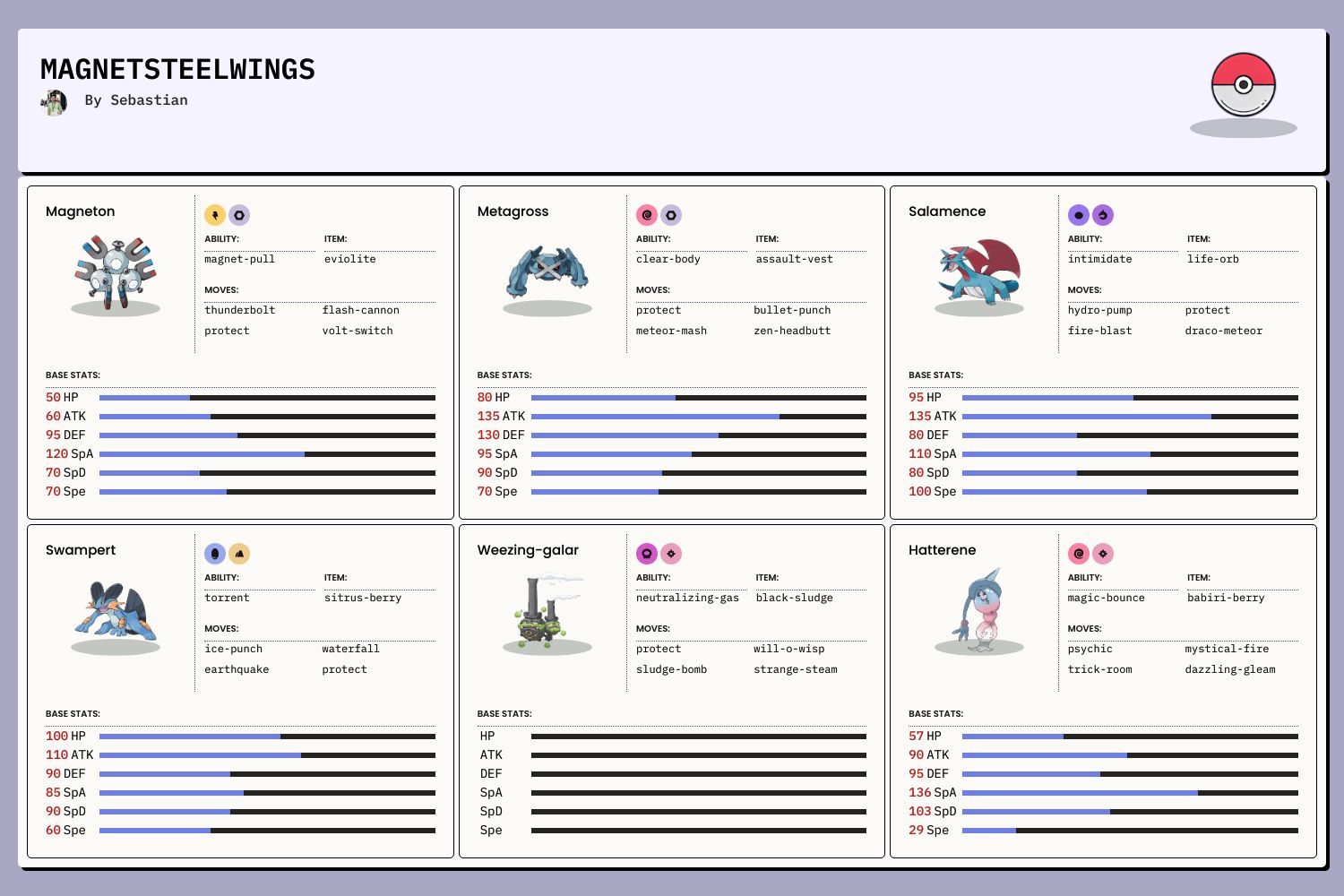This screenshot has width=1344, height=896.
Task: Click the 'By Sebastian' author text
Action: pyautogui.click(x=136, y=100)
